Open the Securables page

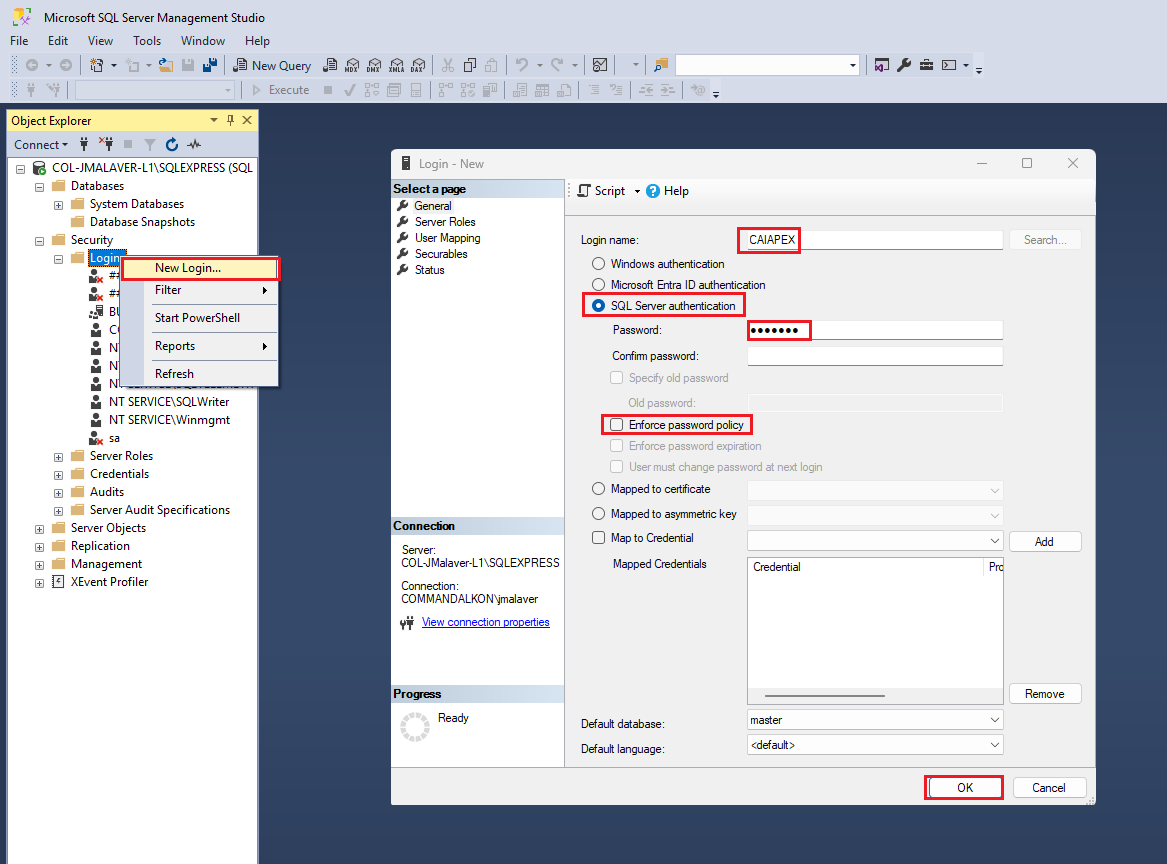coord(441,254)
